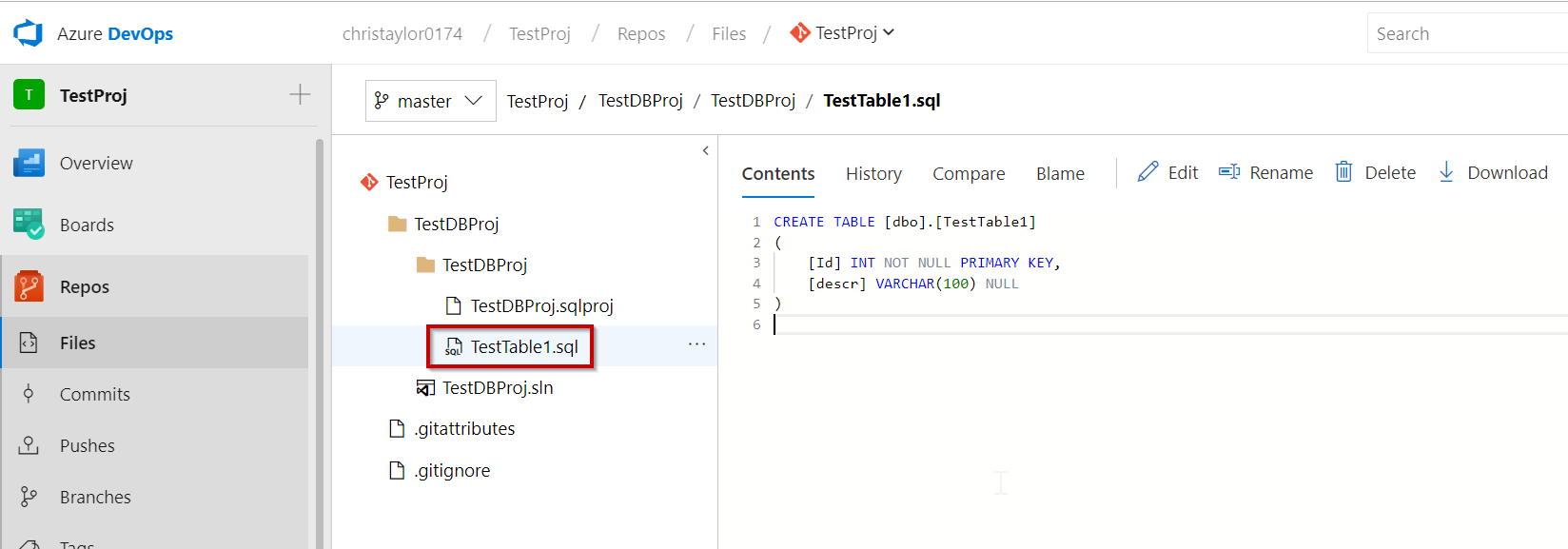The image size is (1568, 549).
Task: Open Boards from the sidebar
Action: (x=86, y=225)
